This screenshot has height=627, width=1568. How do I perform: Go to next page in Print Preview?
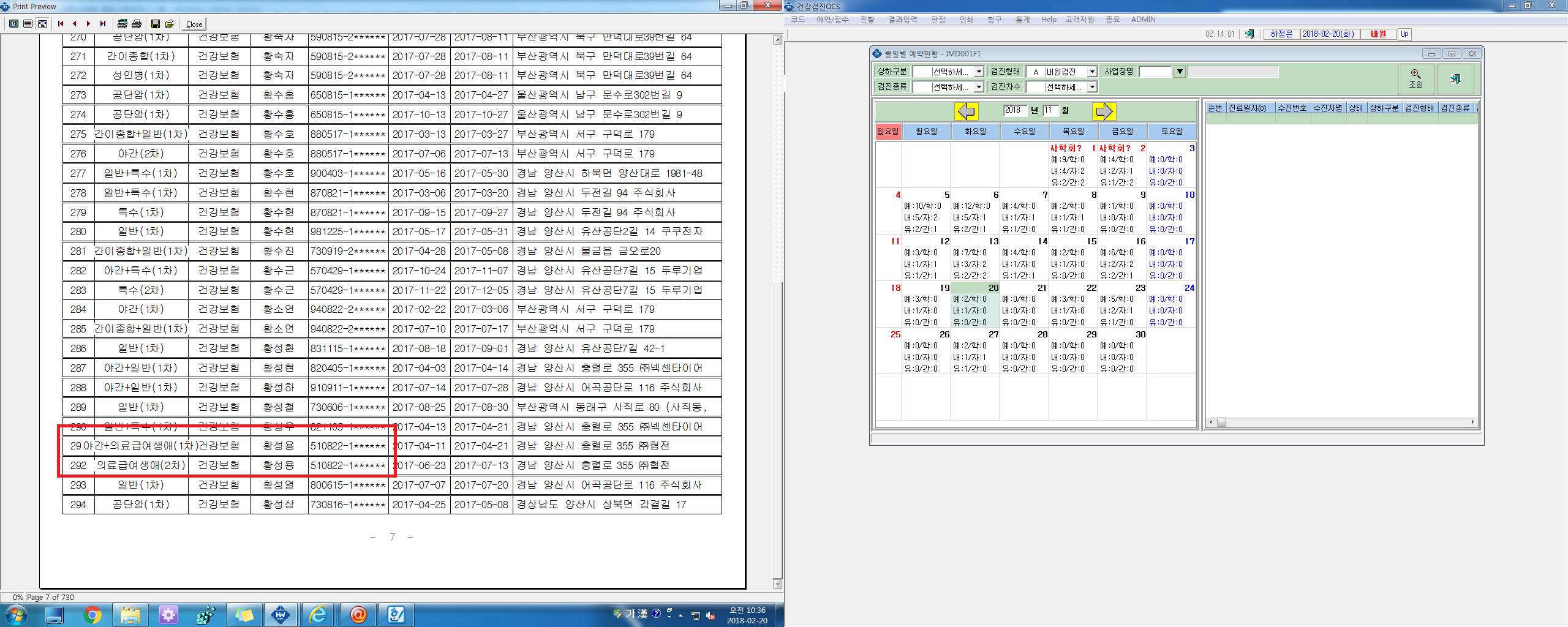click(89, 24)
